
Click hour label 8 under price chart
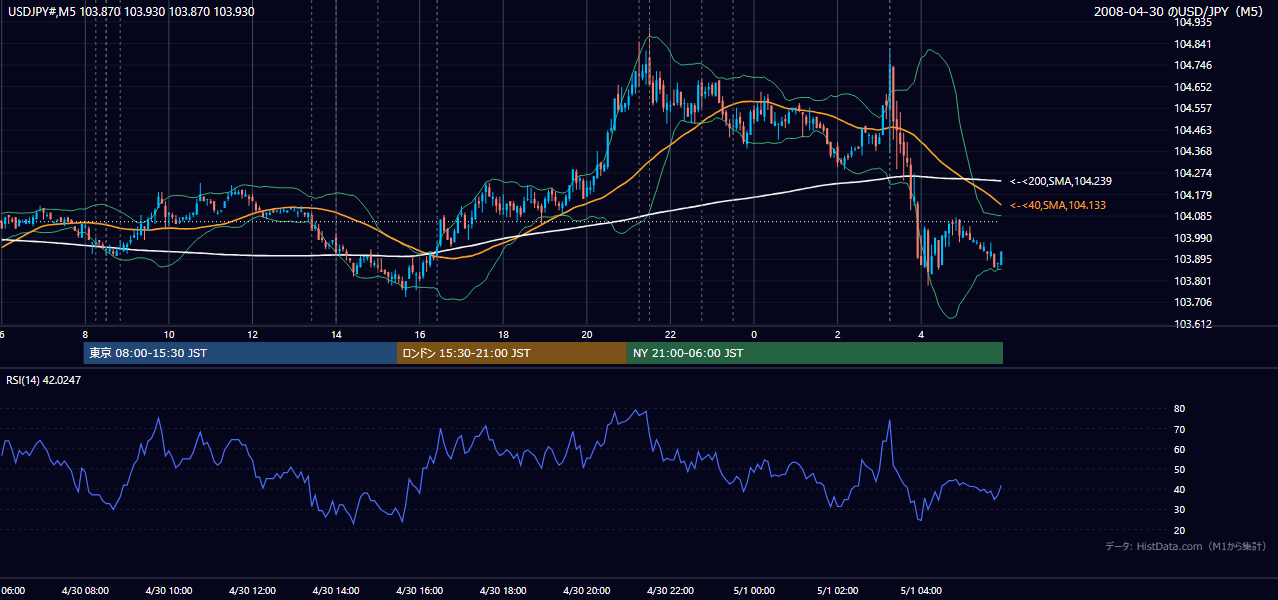point(86,334)
